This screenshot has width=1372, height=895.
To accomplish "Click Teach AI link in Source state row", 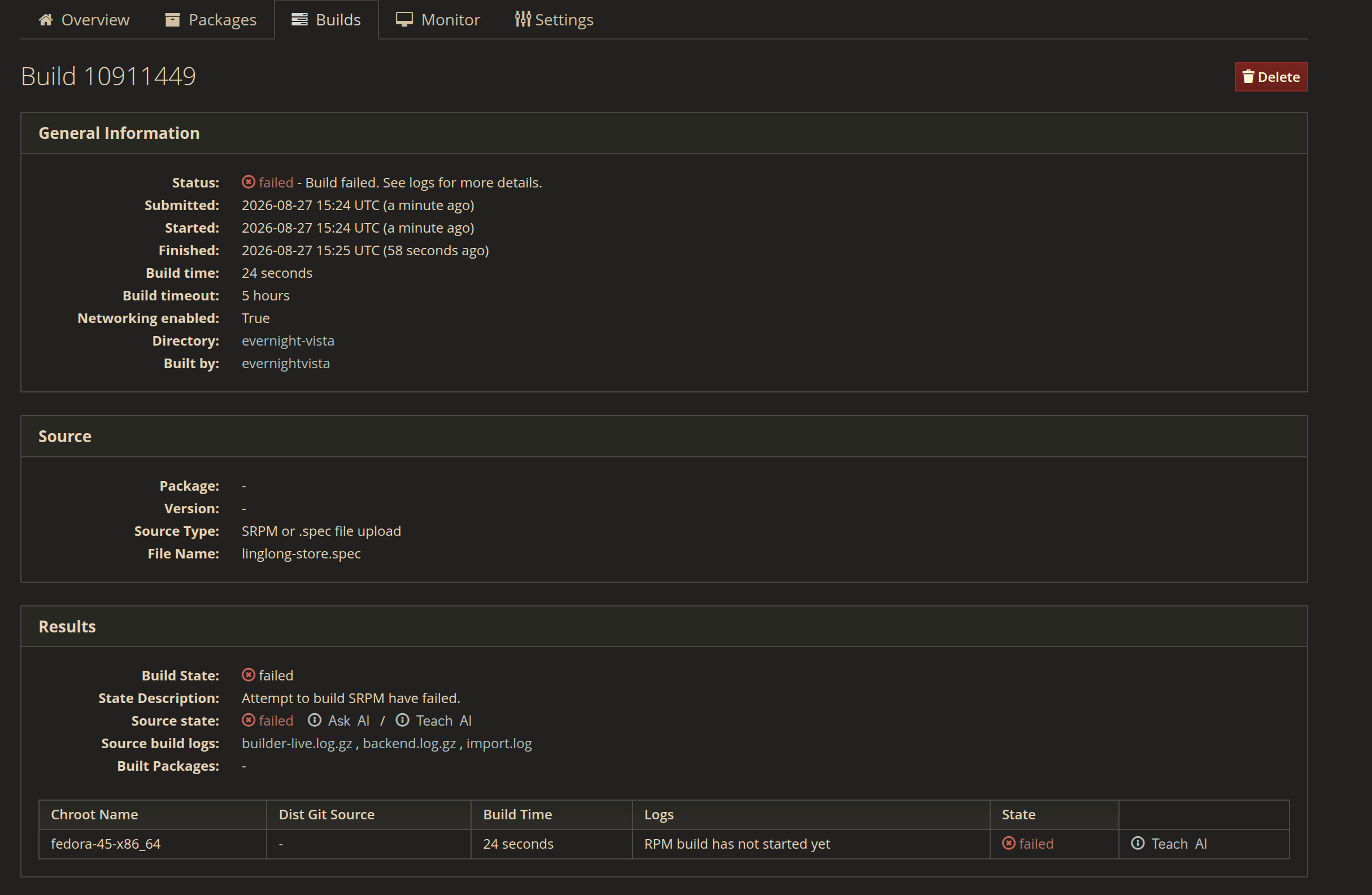I will coord(443,721).
